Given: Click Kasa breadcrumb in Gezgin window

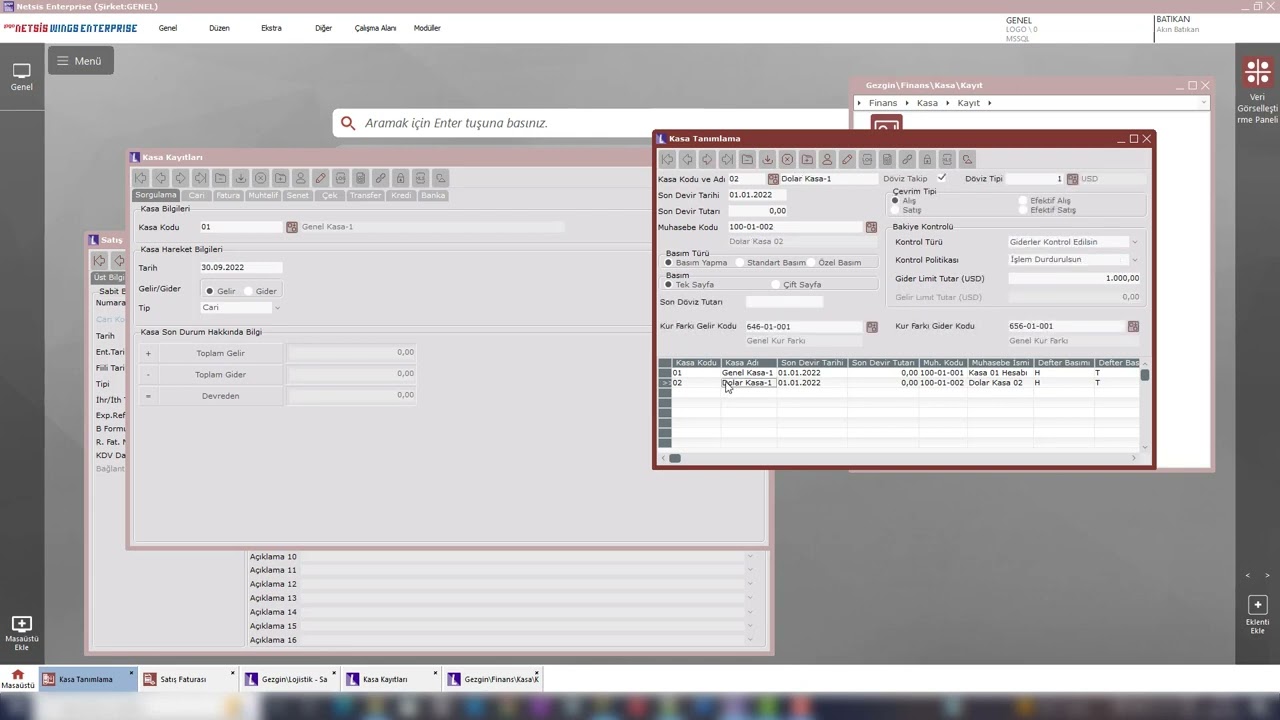Looking at the screenshot, I should coord(927,103).
